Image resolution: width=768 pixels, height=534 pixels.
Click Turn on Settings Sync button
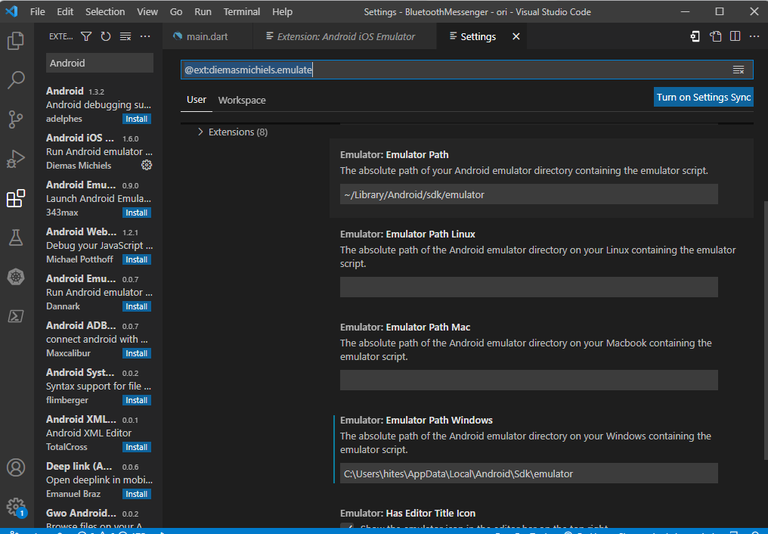pos(704,97)
